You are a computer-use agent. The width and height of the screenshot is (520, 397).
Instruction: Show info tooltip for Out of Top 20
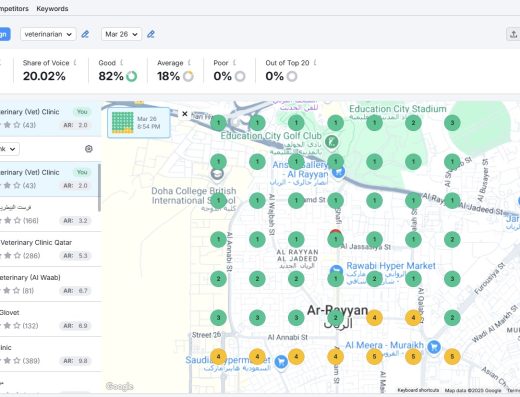(x=315, y=63)
